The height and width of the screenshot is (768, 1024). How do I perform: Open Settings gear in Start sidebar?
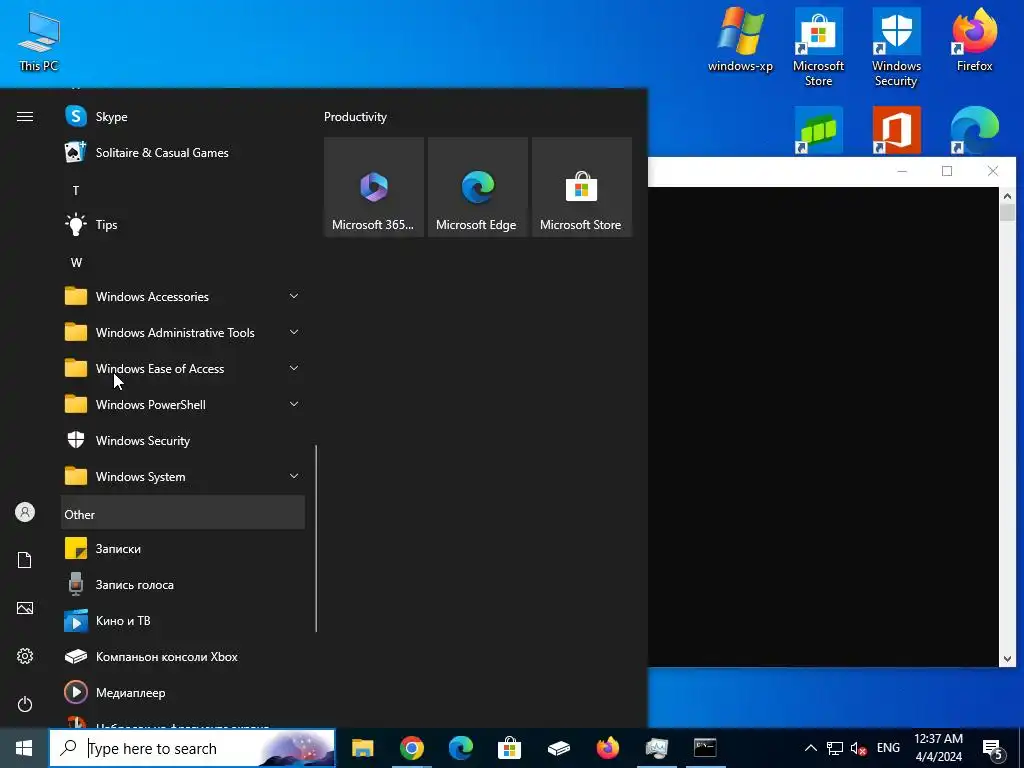point(25,656)
